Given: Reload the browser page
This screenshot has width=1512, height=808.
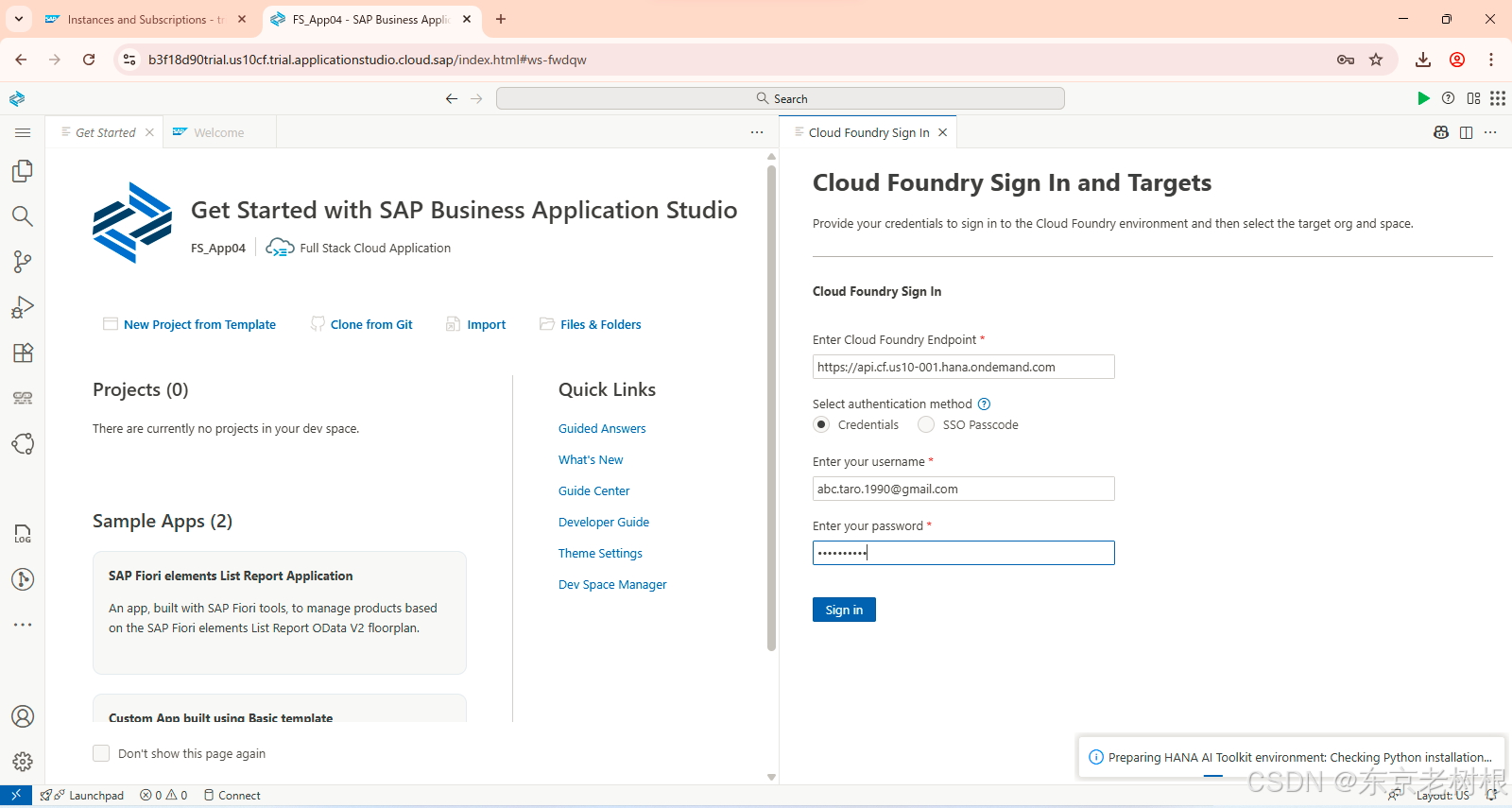Looking at the screenshot, I should coord(89,60).
